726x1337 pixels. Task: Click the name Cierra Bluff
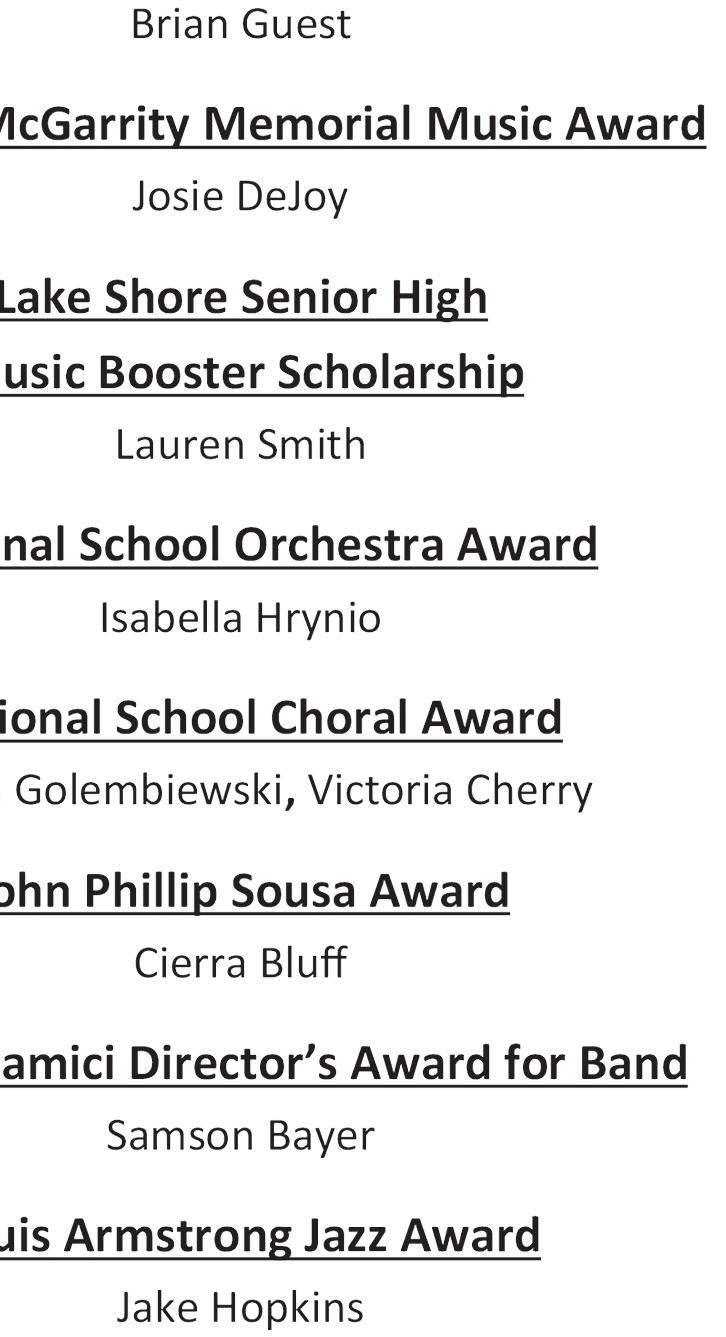(240, 963)
